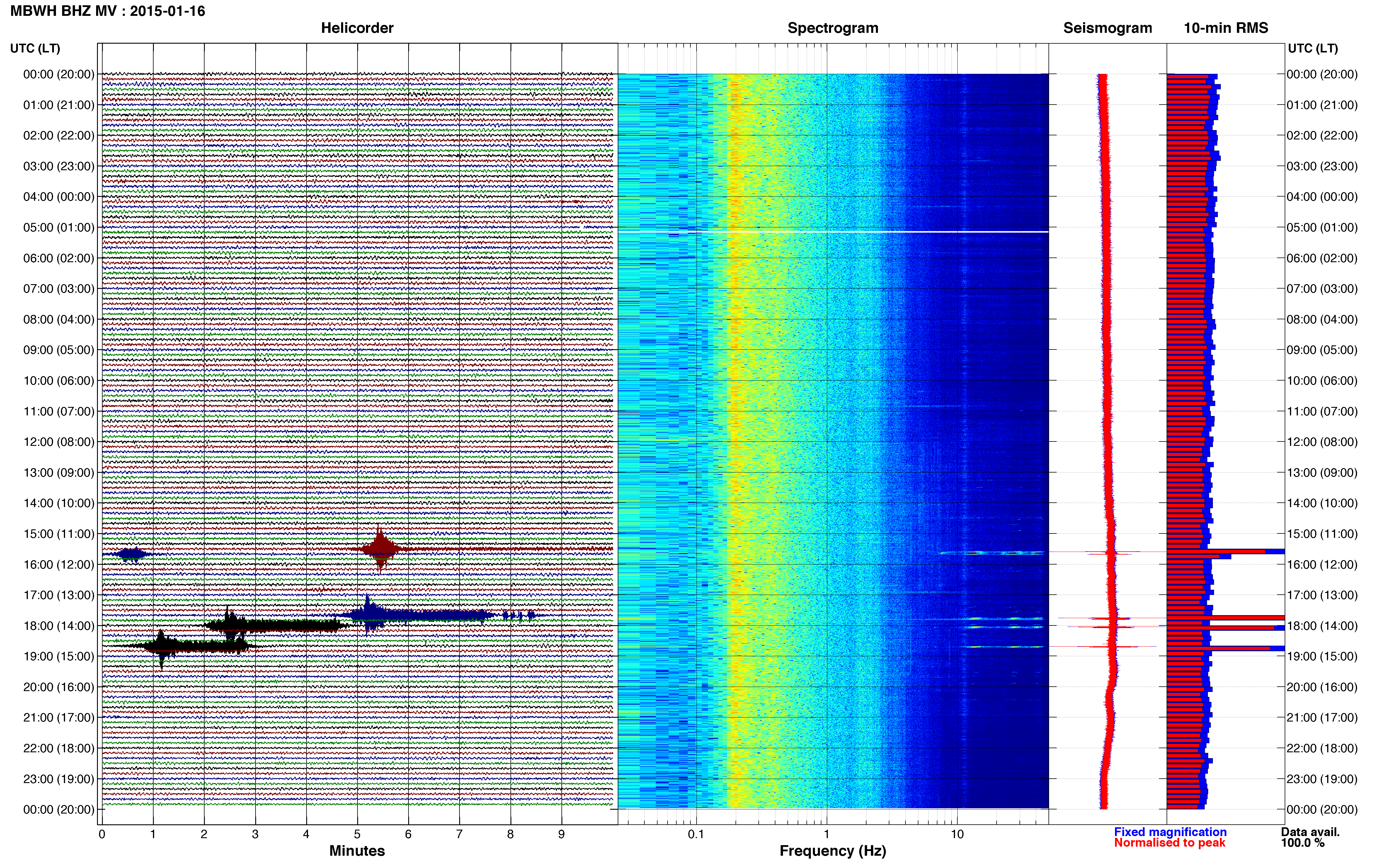The width and height of the screenshot is (1389, 868).
Task: Click the Seismogram panel heading
Action: (1107, 28)
